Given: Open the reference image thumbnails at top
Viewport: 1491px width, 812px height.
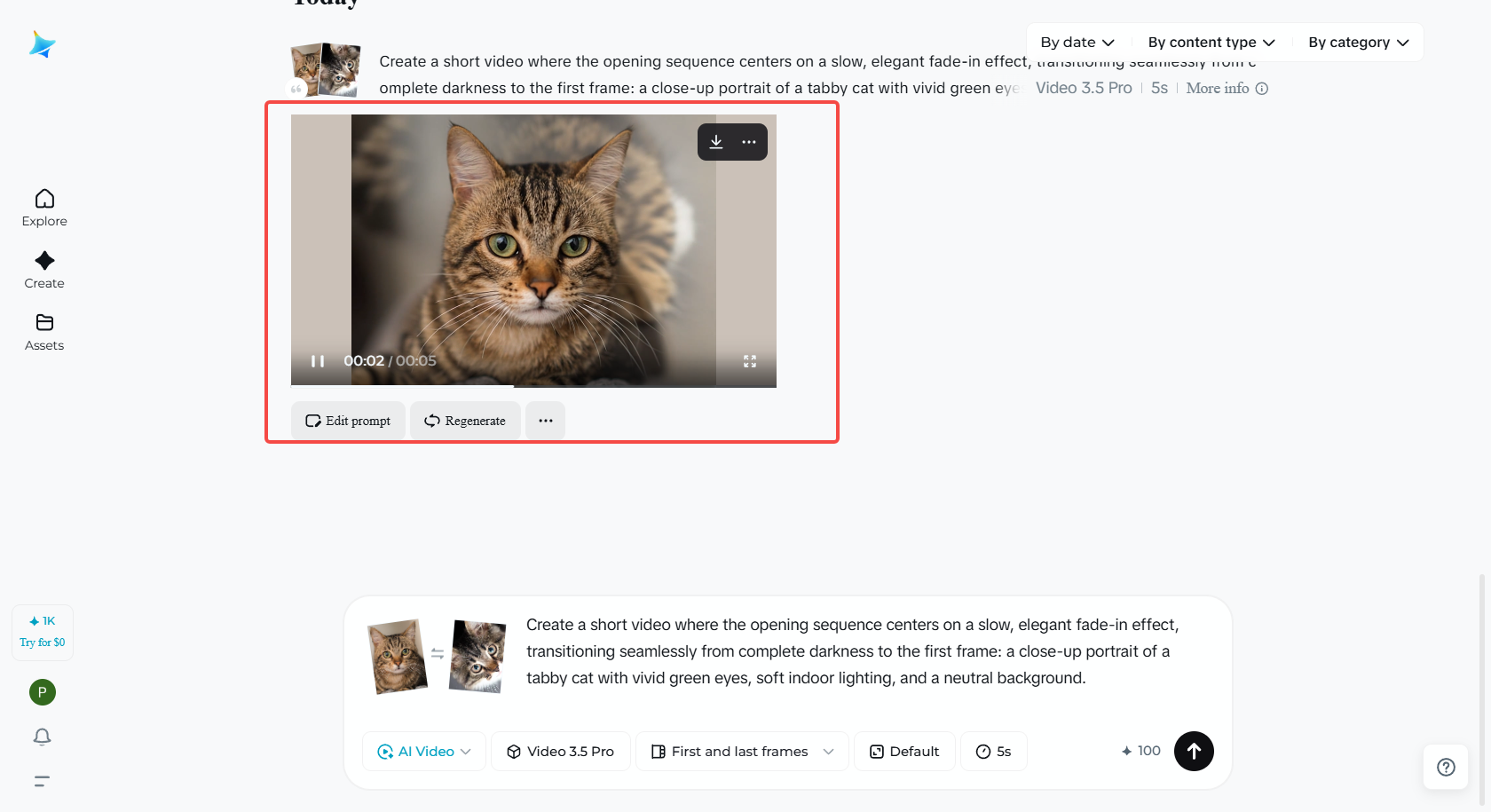Looking at the screenshot, I should (x=326, y=69).
